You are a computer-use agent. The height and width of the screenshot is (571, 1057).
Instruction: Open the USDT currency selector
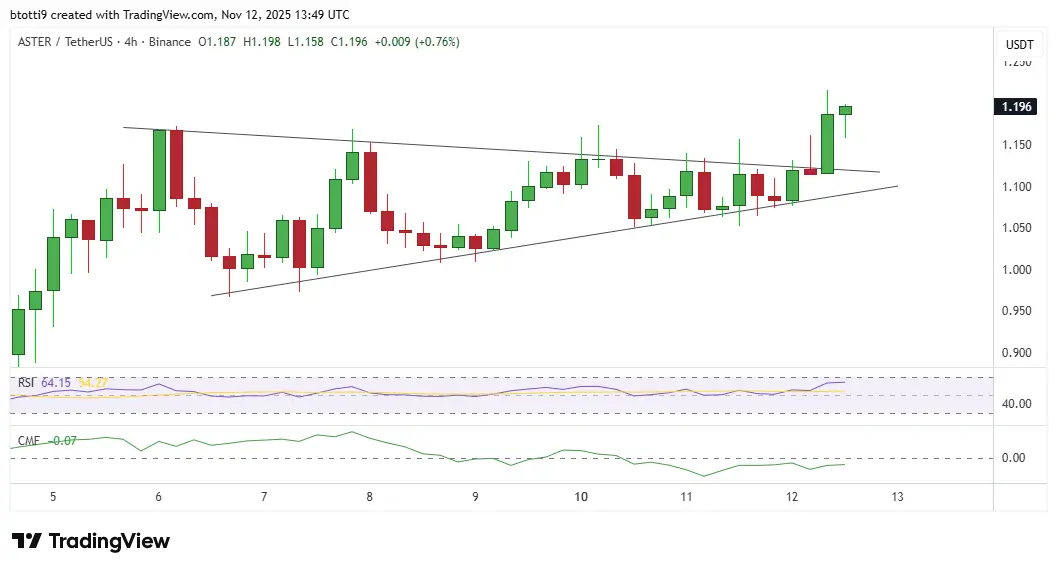pos(1020,44)
